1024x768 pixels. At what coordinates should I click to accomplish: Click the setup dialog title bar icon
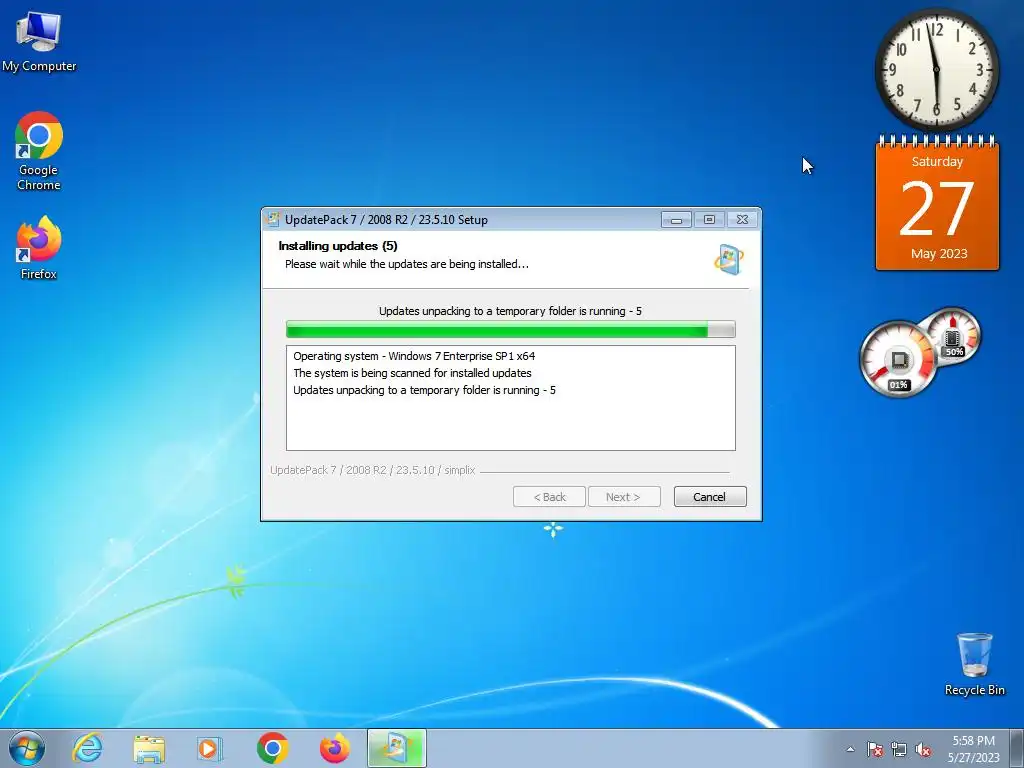(273, 219)
